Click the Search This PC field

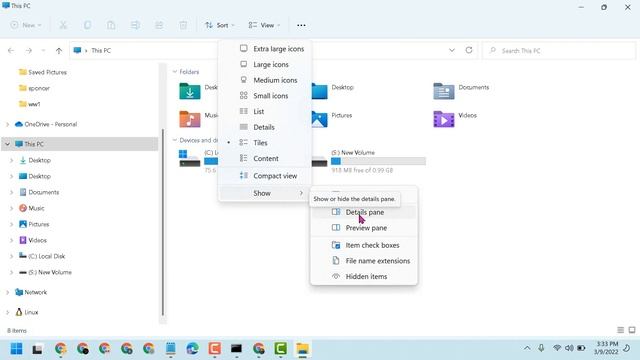[559, 51]
